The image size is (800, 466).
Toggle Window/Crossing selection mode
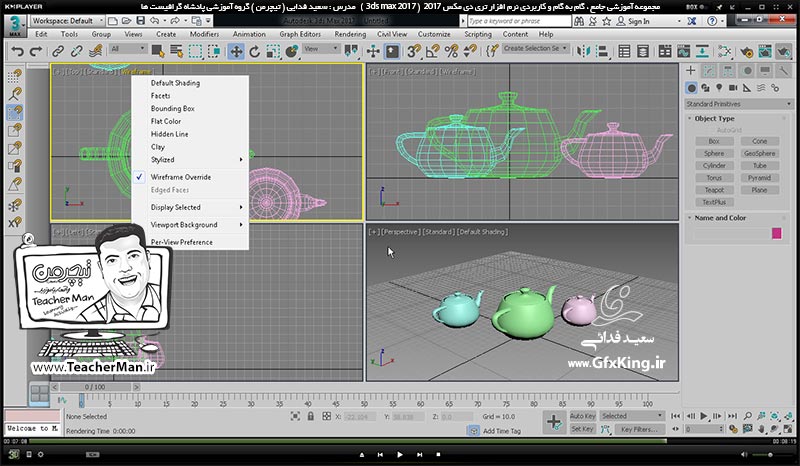click(x=214, y=52)
